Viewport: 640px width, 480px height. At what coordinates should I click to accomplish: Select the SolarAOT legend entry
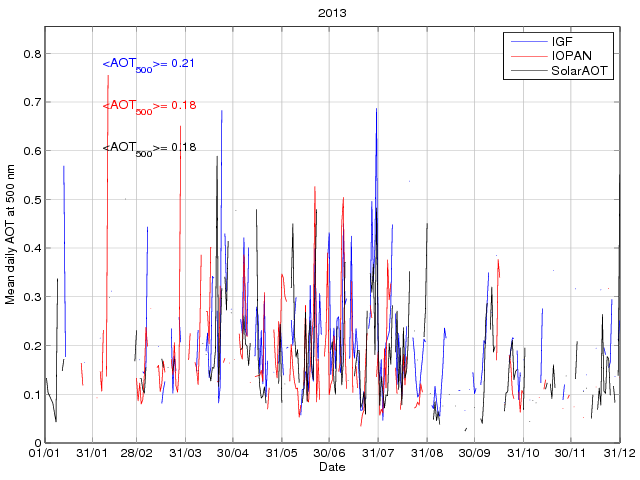(581, 71)
